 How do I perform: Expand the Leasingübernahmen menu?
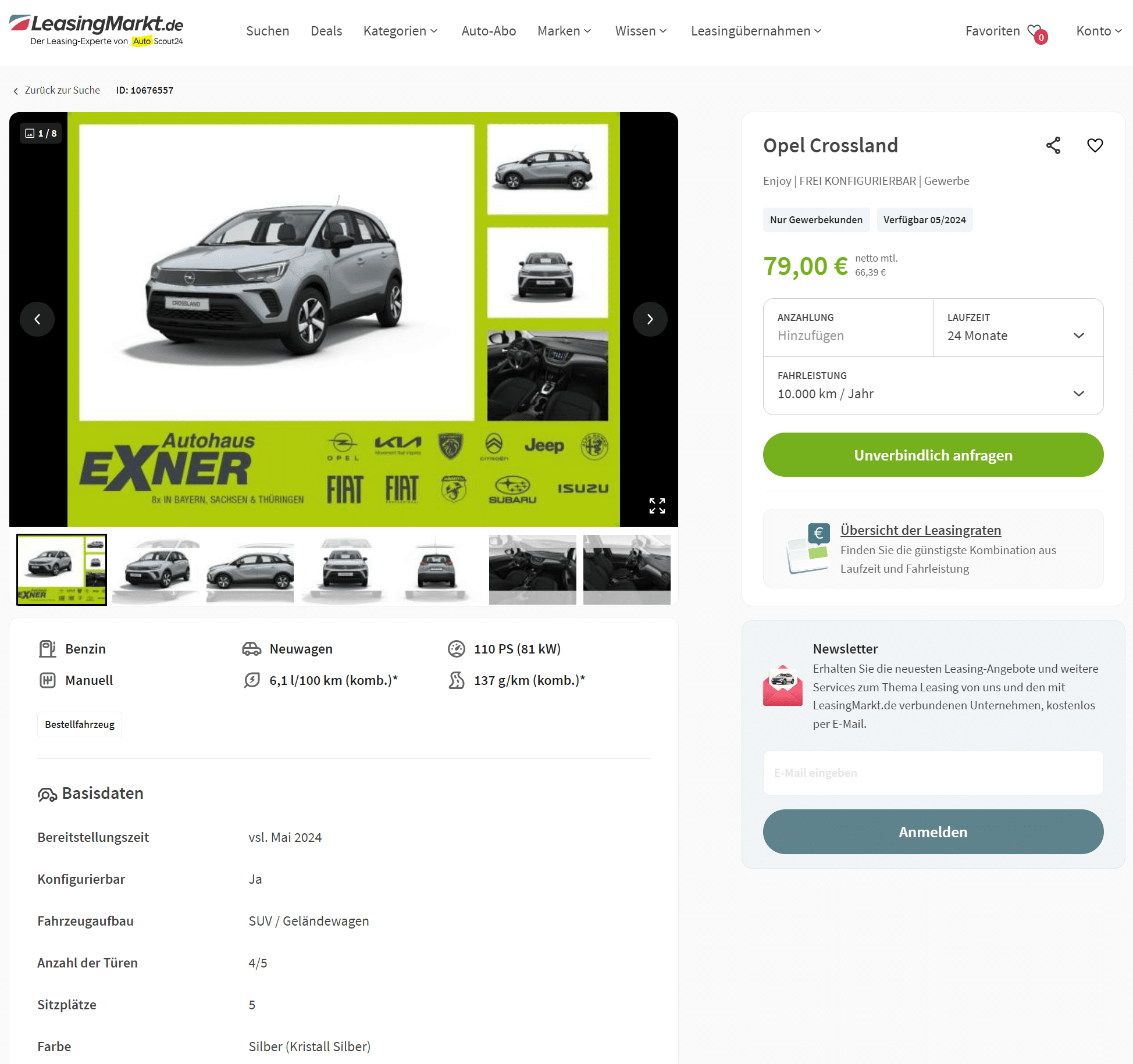pyautogui.click(x=756, y=31)
